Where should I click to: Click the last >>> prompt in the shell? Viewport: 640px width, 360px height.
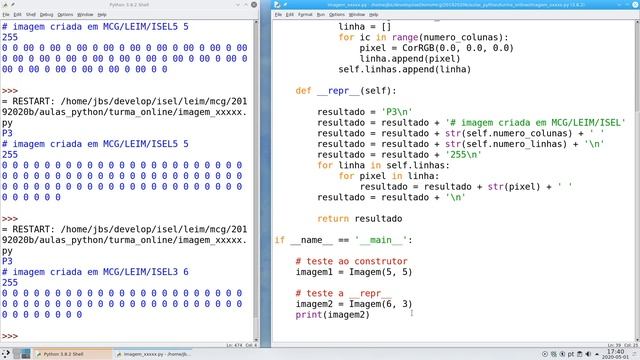point(10,336)
